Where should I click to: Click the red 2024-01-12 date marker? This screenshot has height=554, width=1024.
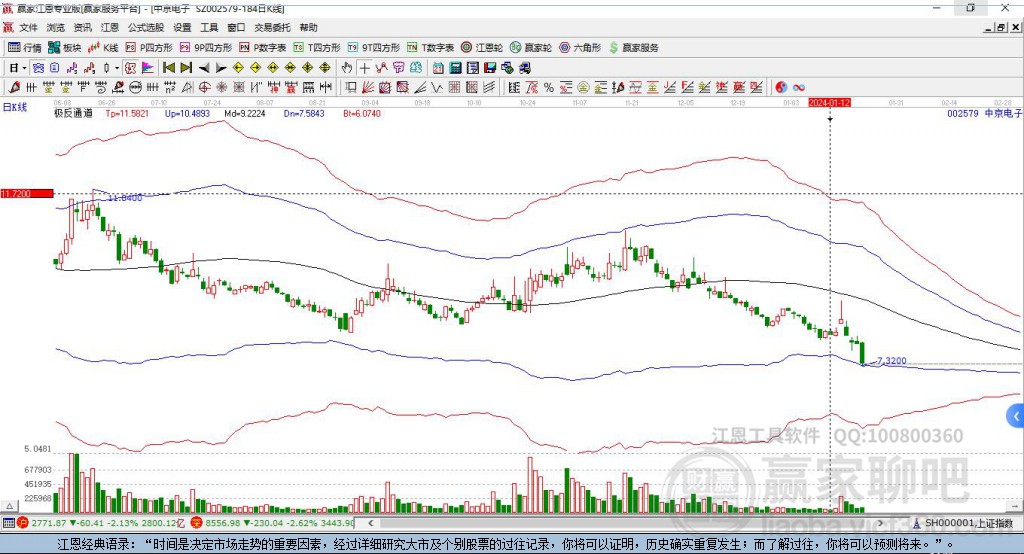click(x=829, y=103)
